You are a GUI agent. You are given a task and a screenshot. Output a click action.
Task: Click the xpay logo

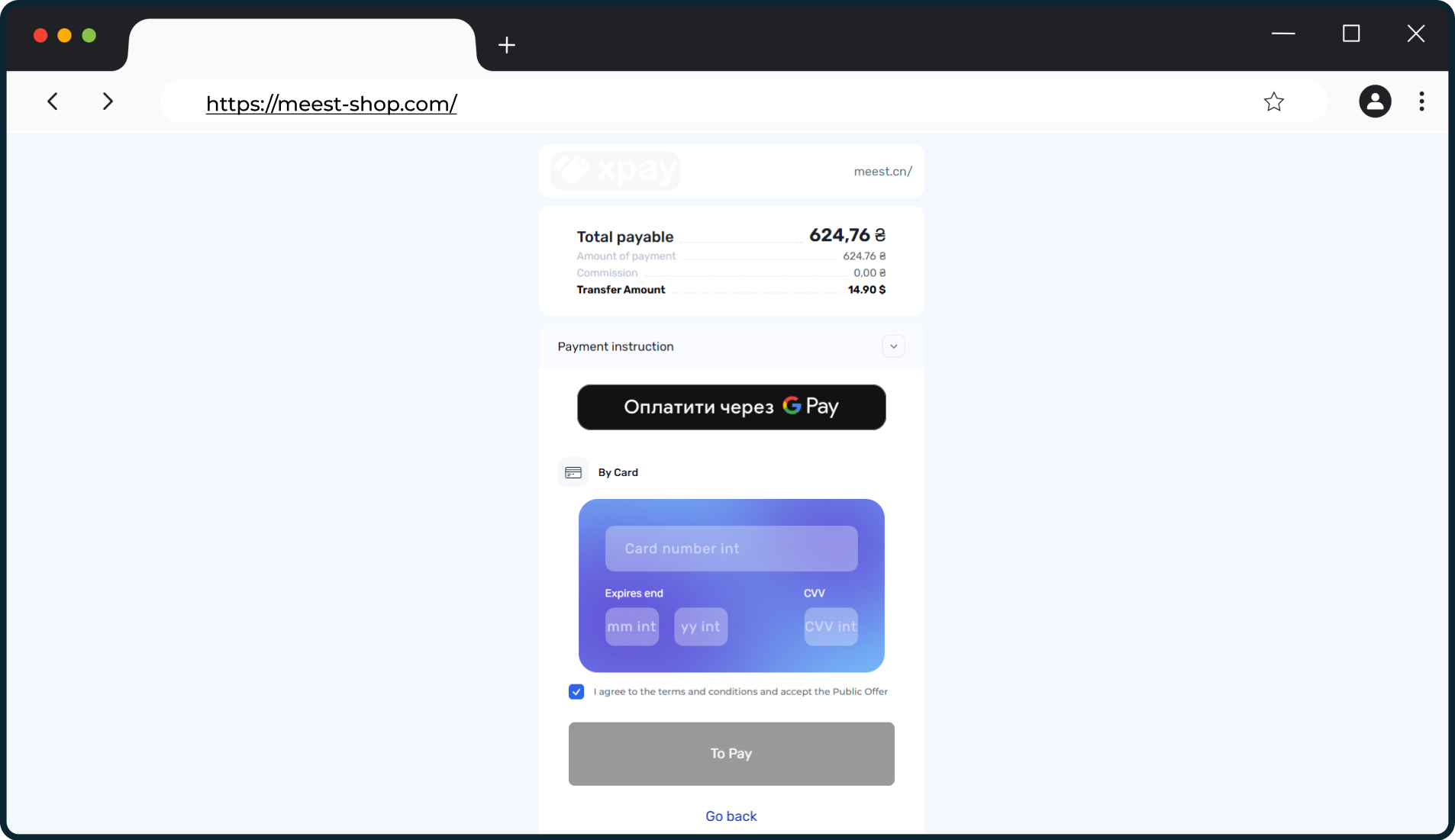pyautogui.click(x=615, y=170)
